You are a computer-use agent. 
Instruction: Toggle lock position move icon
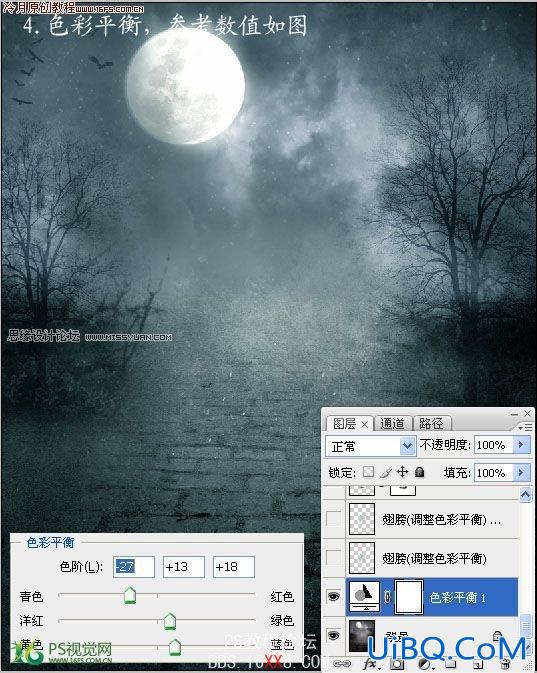[x=402, y=472]
